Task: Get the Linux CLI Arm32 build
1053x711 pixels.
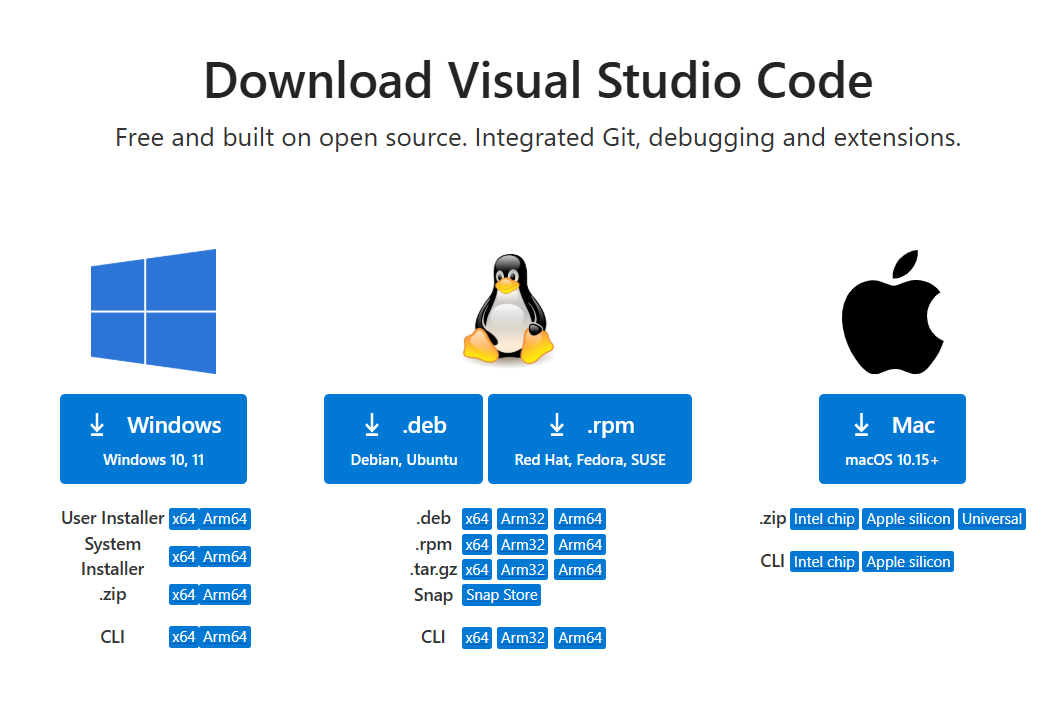Action: click(522, 638)
